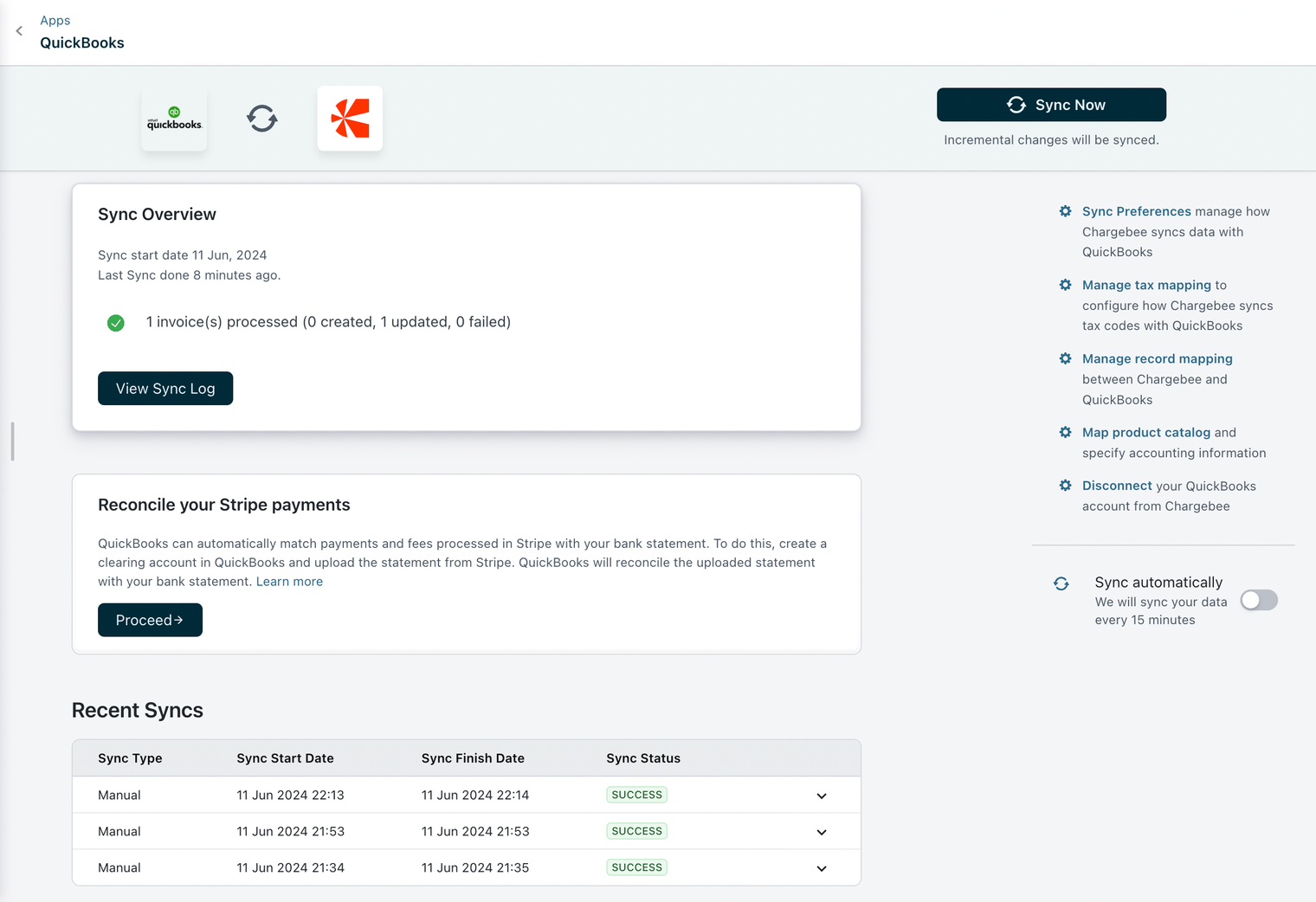1316x902 pixels.
Task: Click the Chargebee orange logo tile
Action: coord(350,119)
